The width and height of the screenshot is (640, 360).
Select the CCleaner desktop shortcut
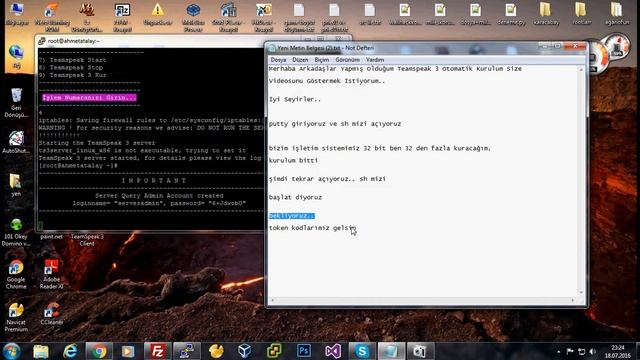[51, 314]
